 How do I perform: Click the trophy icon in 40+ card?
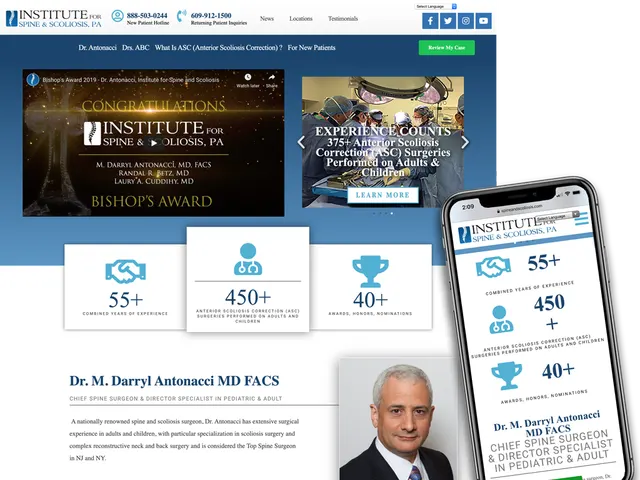(x=370, y=271)
